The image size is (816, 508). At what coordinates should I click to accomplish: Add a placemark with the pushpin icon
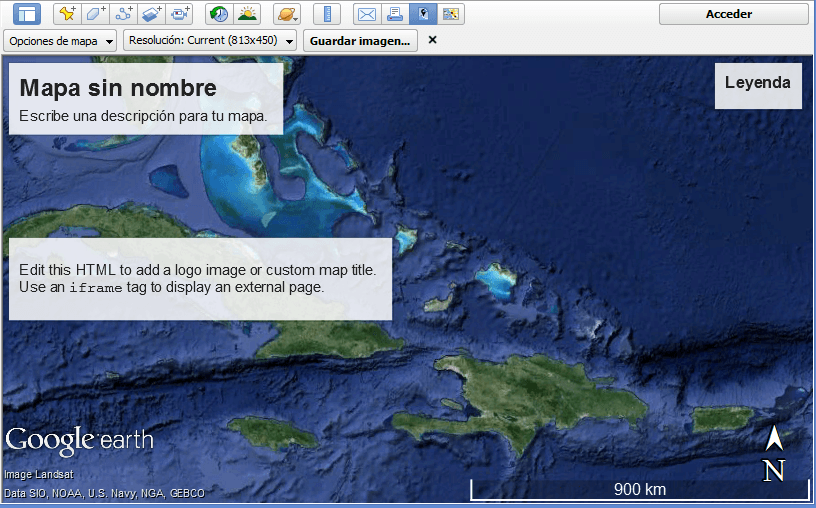pos(66,14)
